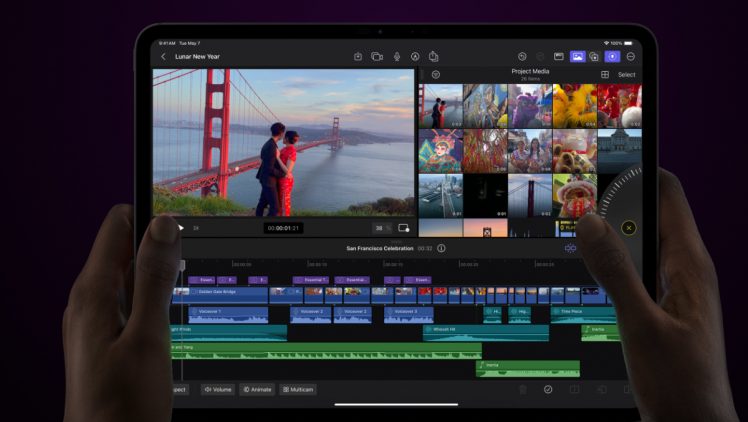Toggle the highlighted media browser button
Viewport: 748px width, 422px height.
pyautogui.click(x=577, y=57)
